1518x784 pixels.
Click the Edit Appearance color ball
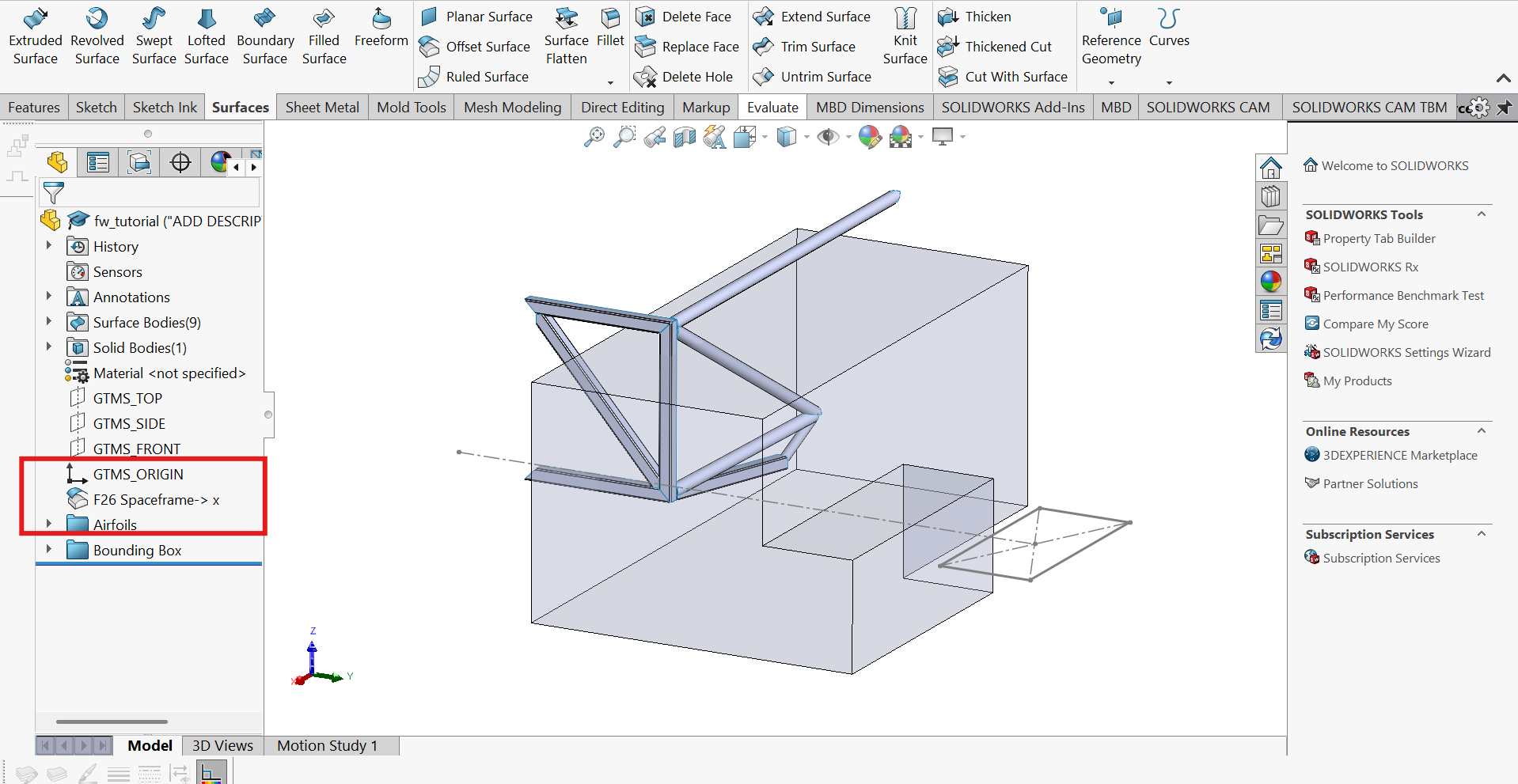click(869, 138)
